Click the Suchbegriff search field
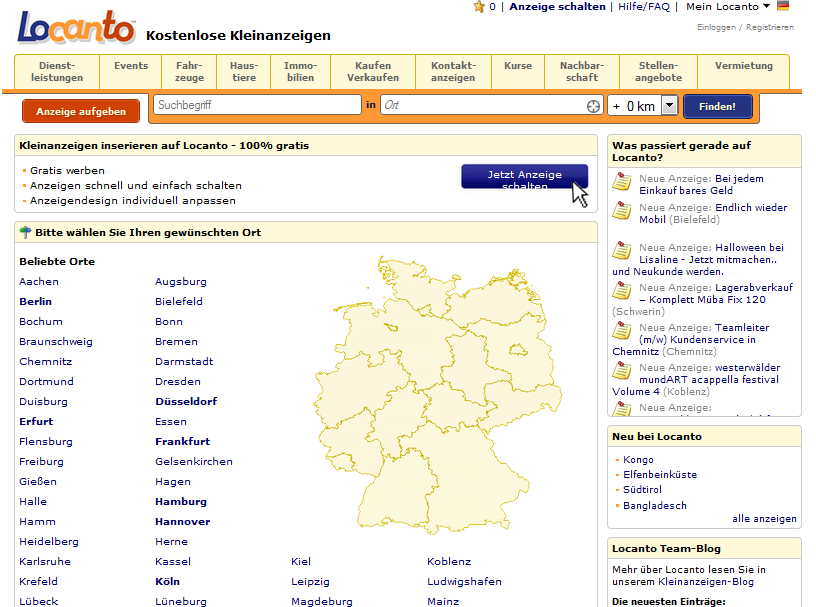The image size is (816, 607). [x=258, y=105]
